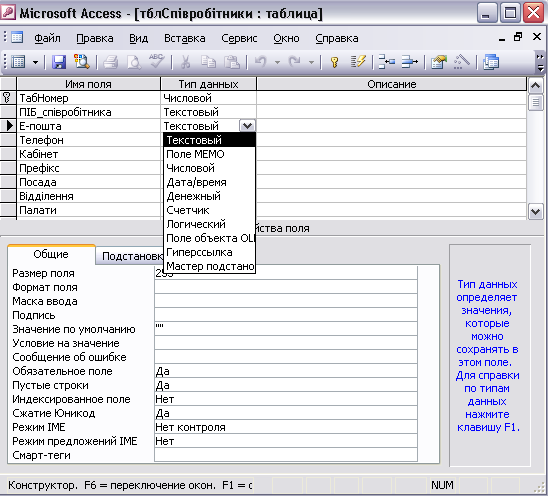Click the row selector for Відділення
The image size is (548, 496).
click(8, 196)
